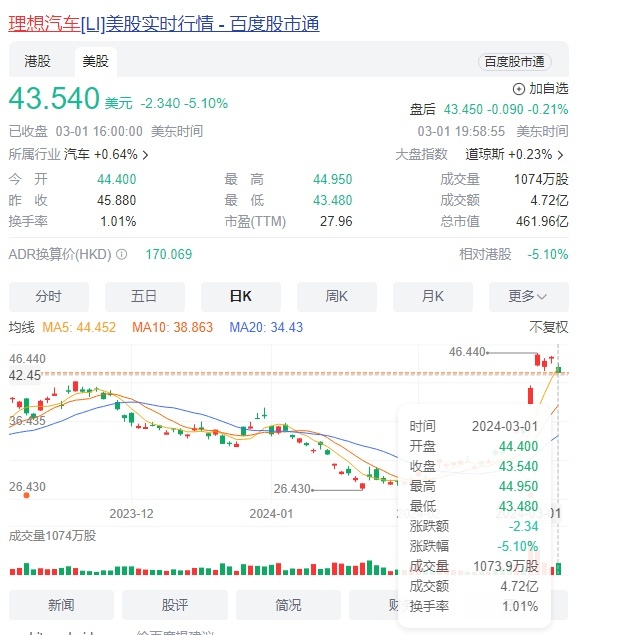Image resolution: width=632 pixels, height=635 pixels.
Task: Select the 月K chart tab
Action: (x=432, y=296)
